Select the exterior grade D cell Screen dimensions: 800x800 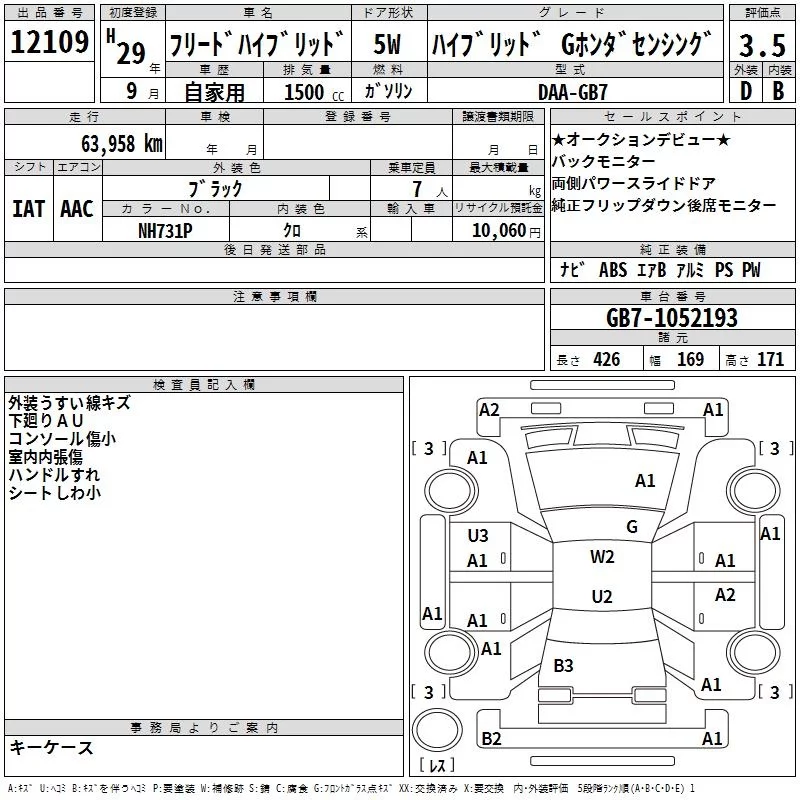point(745,91)
